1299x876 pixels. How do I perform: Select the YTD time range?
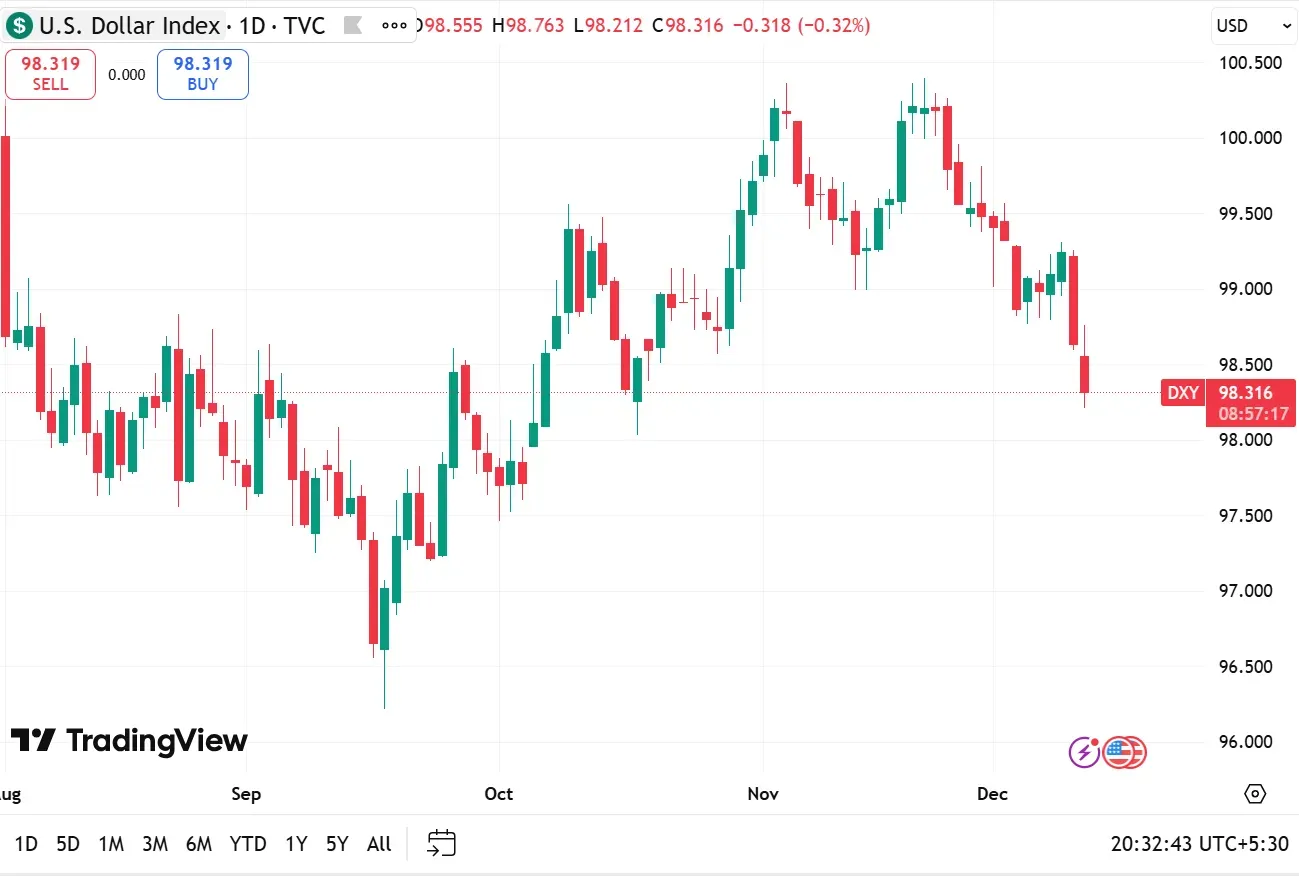tap(248, 844)
